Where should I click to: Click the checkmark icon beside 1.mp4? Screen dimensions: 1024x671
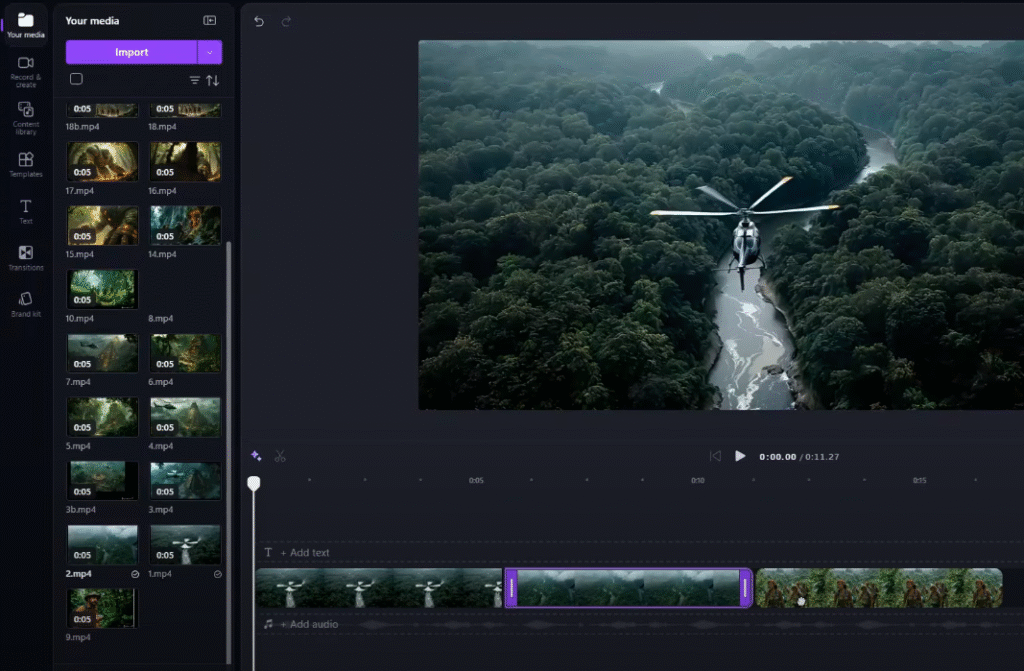click(217, 574)
